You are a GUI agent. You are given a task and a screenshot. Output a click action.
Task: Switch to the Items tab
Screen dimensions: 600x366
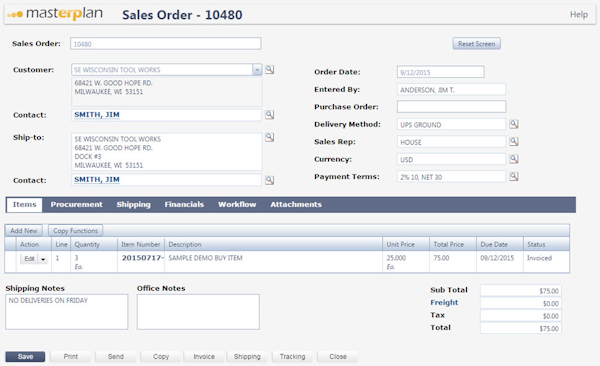(24, 205)
